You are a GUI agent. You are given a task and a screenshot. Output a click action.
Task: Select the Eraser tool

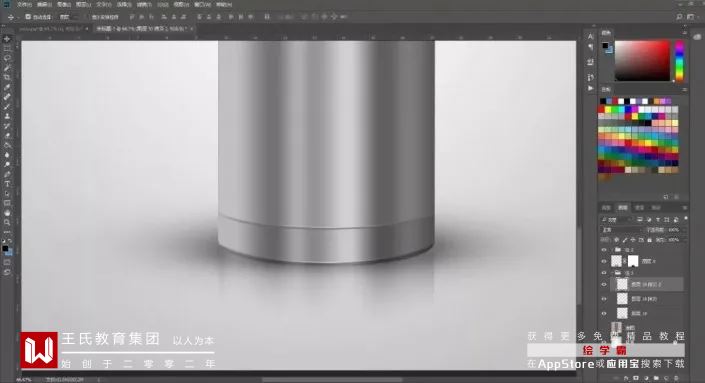(7, 135)
